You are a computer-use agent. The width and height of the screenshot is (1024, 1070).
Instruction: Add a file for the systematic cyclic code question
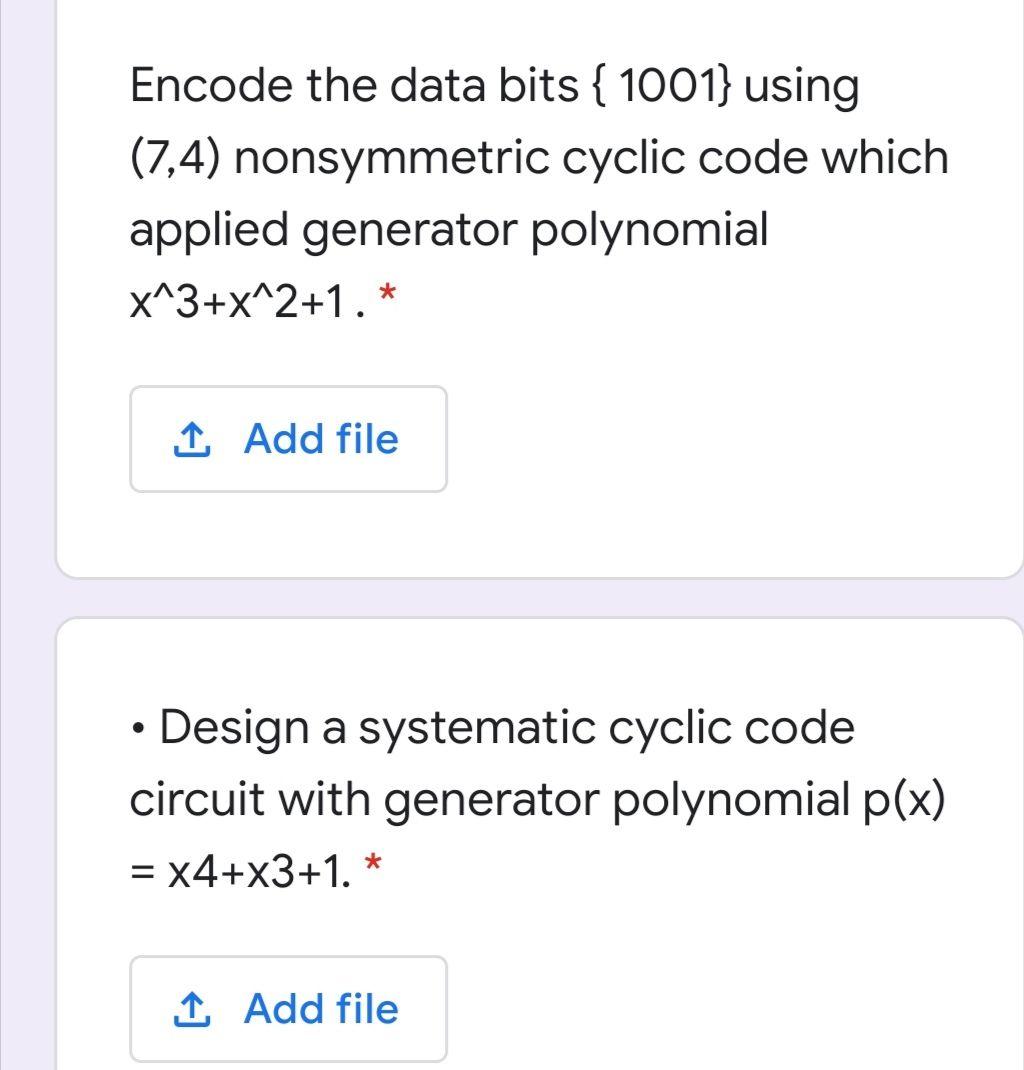(x=288, y=1009)
